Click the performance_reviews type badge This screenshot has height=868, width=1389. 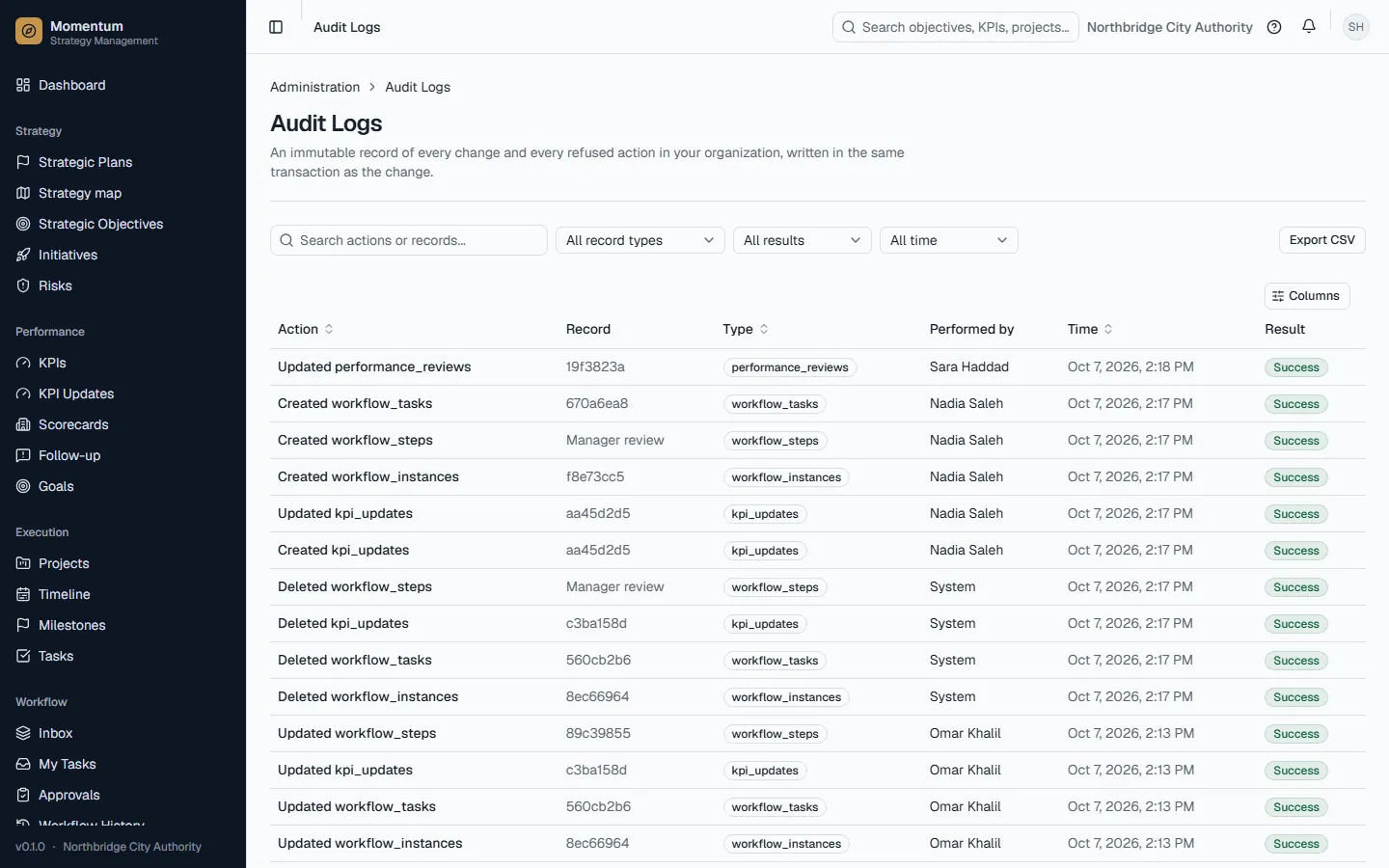click(790, 367)
